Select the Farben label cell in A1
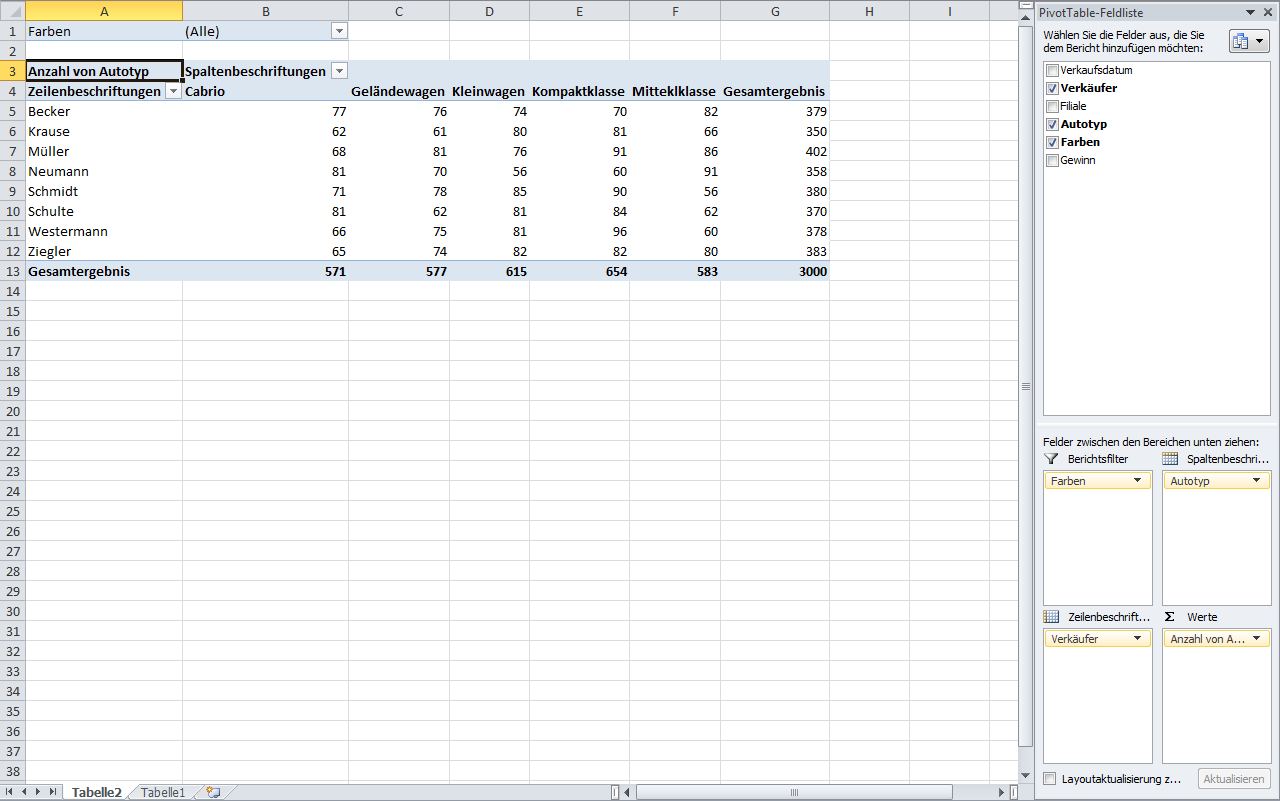 (x=104, y=31)
